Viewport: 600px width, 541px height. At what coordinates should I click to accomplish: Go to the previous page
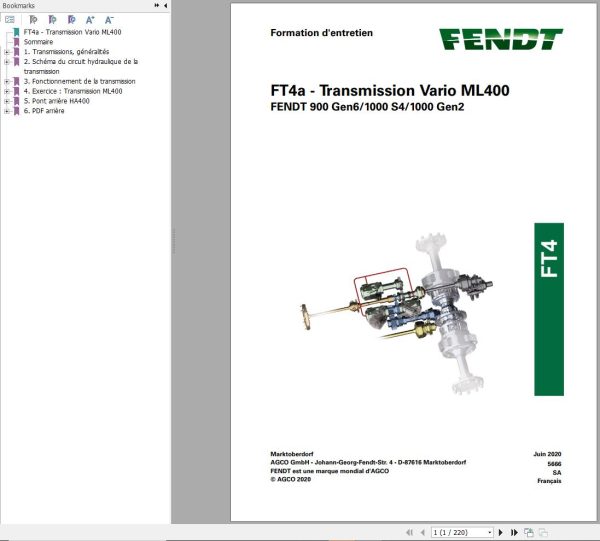pos(423,532)
